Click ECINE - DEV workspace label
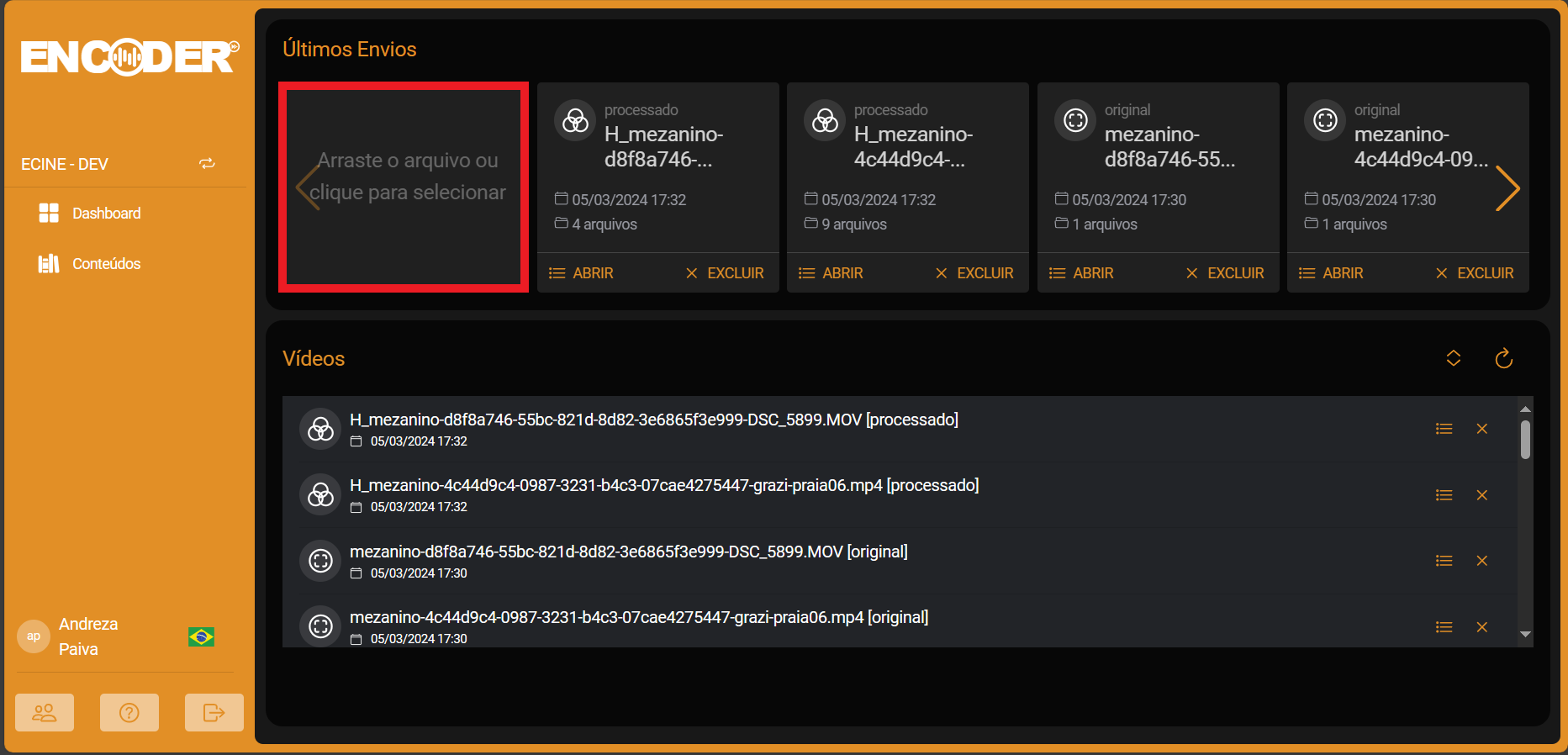The height and width of the screenshot is (755, 1568). click(x=65, y=164)
